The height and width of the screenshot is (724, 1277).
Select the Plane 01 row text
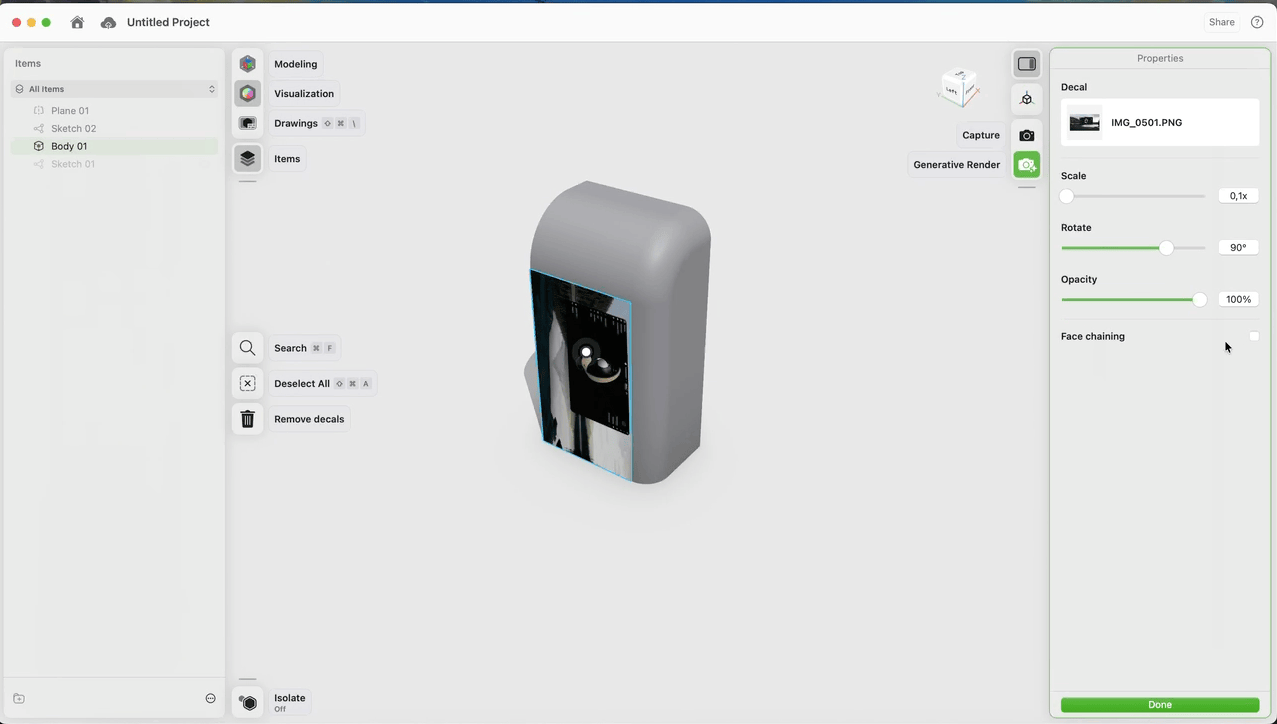coord(70,111)
